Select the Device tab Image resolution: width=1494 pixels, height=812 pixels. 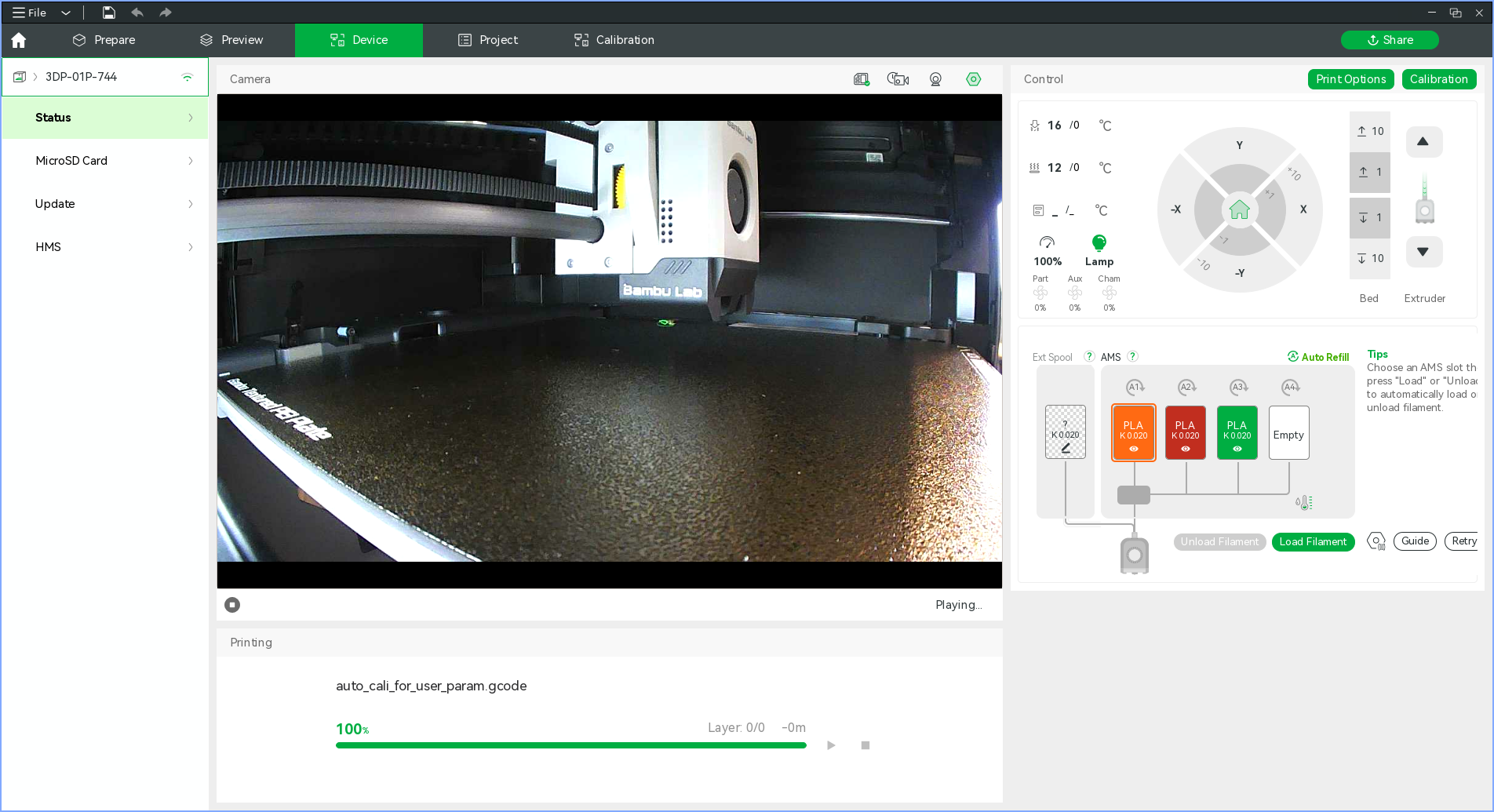pyautogui.click(x=359, y=40)
